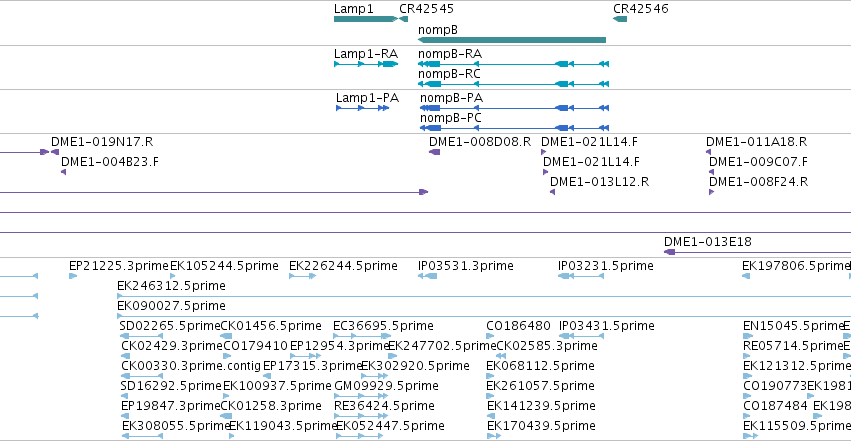
Task: Select the CO190773 EST label
Action: (x=775, y=386)
